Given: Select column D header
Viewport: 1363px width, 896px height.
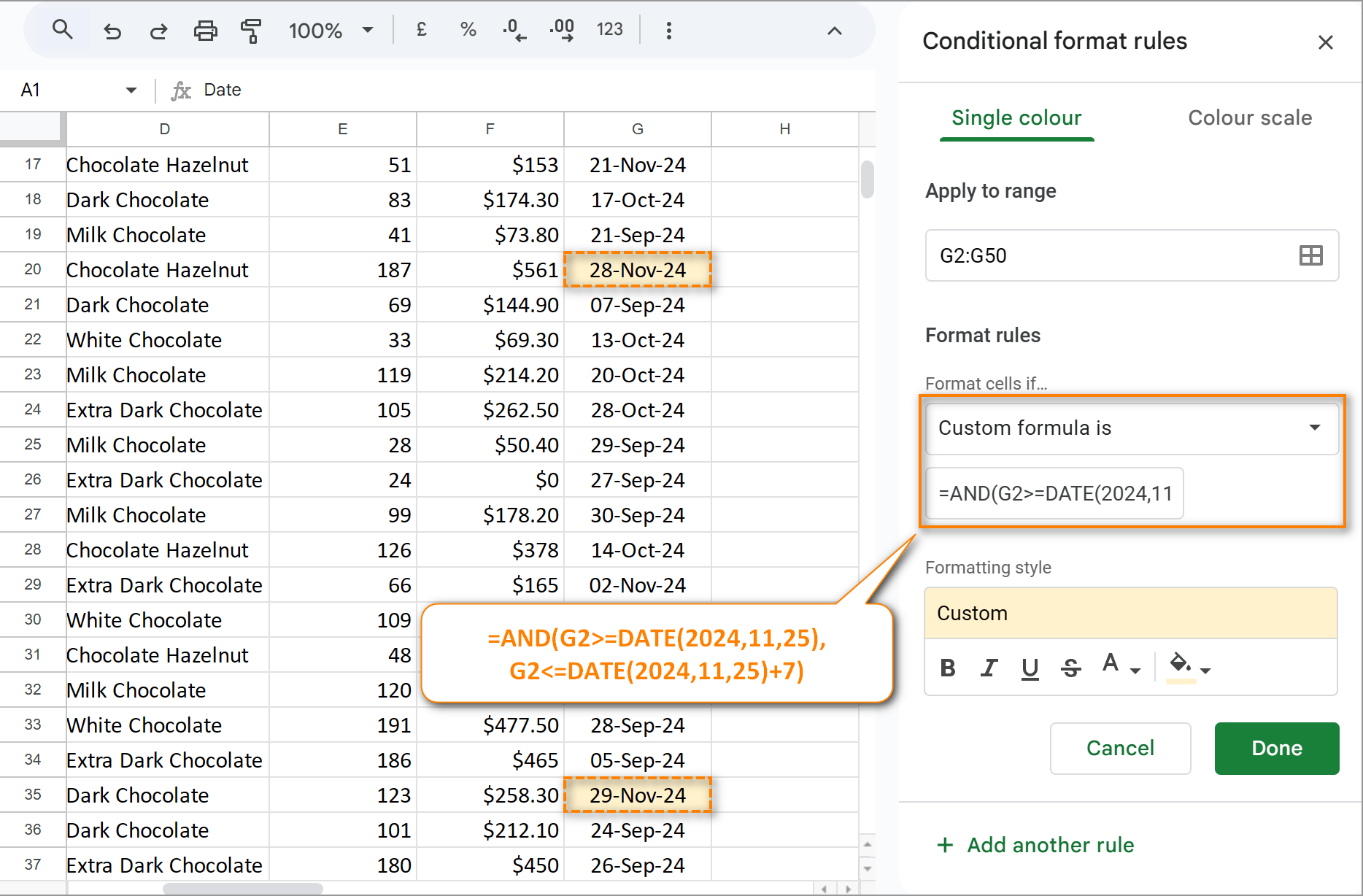Looking at the screenshot, I should [x=168, y=128].
